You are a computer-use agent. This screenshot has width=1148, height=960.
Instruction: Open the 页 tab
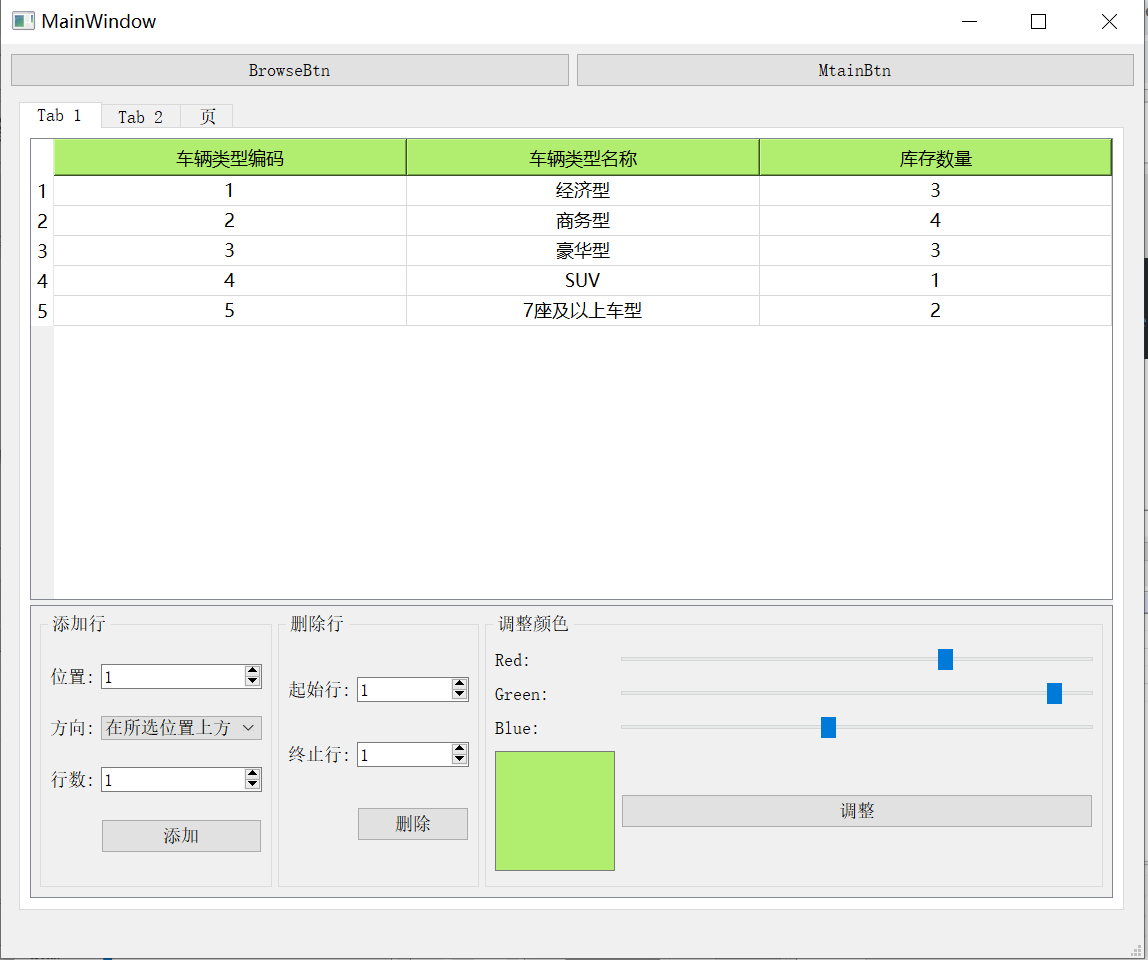206,116
